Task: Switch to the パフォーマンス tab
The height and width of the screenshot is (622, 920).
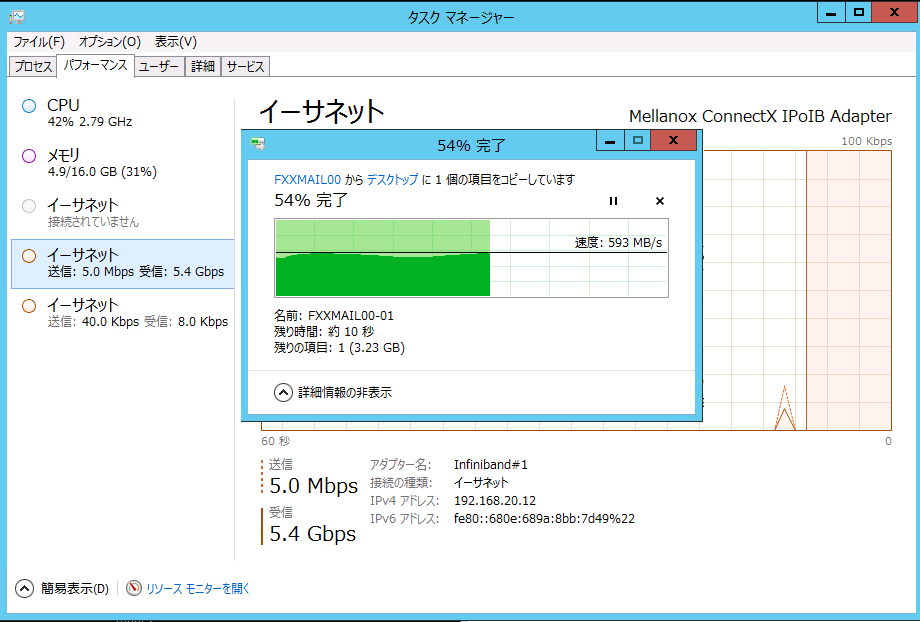Action: [x=95, y=65]
